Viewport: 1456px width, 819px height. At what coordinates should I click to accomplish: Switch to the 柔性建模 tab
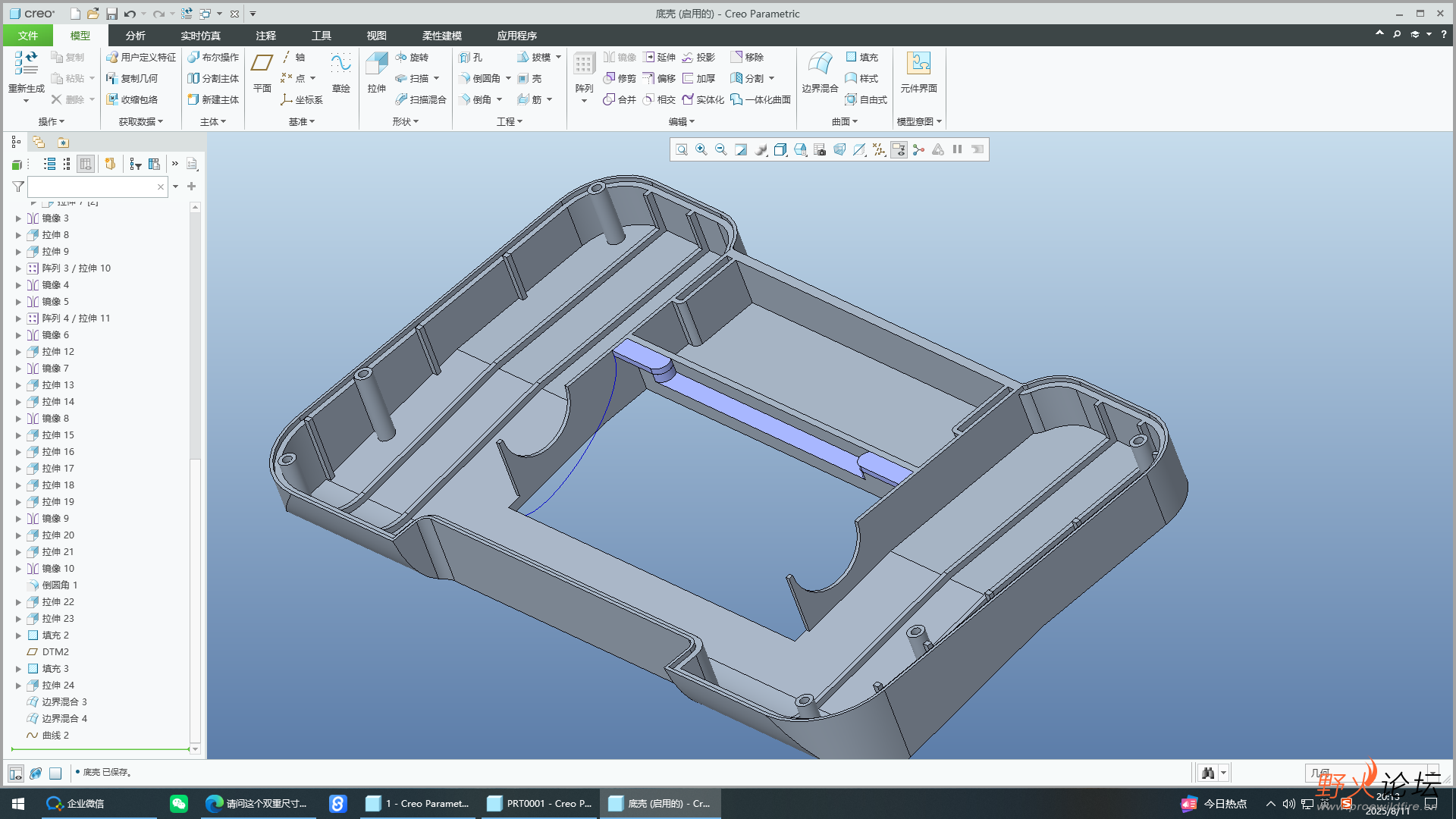click(x=441, y=36)
